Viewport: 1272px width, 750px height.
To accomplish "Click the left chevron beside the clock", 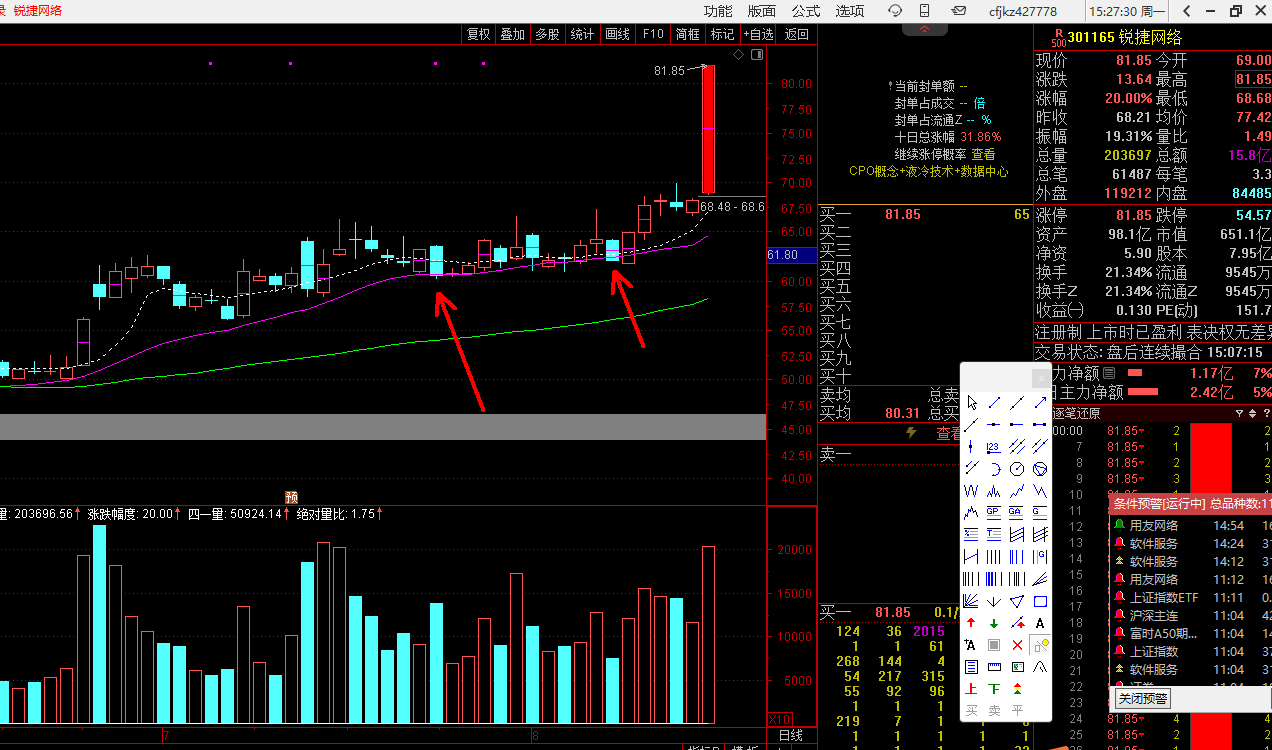I will (1186, 11).
